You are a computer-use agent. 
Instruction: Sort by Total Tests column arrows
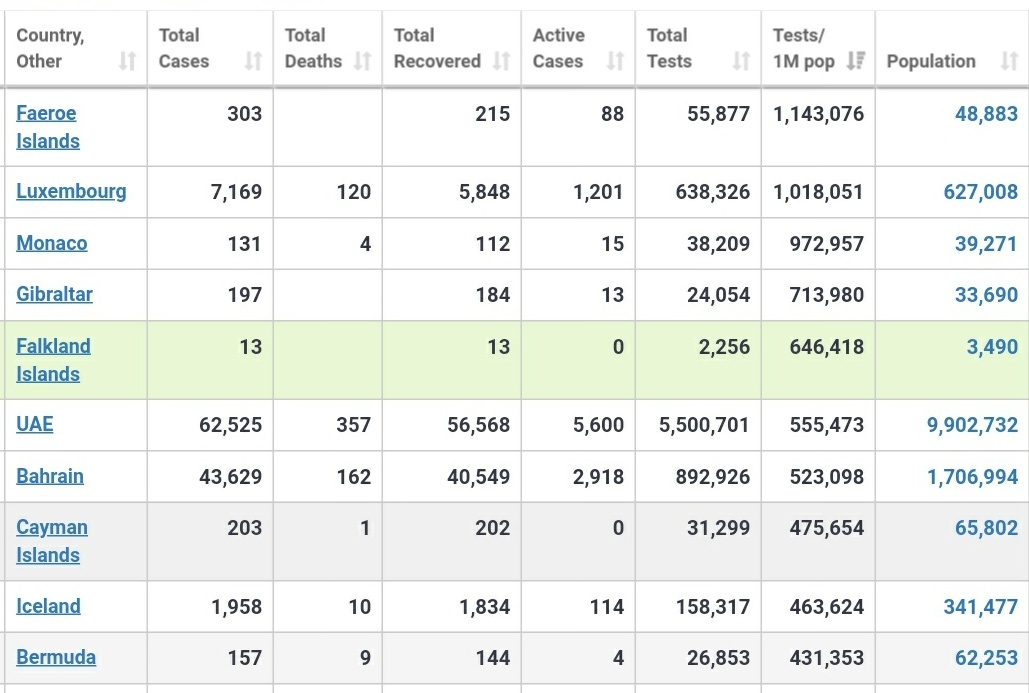741,61
